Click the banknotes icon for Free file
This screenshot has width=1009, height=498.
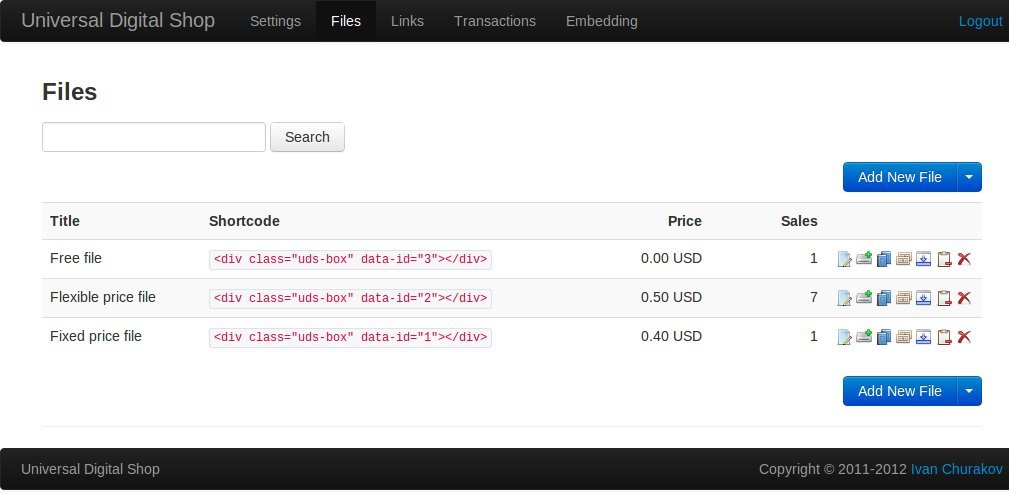point(904,259)
